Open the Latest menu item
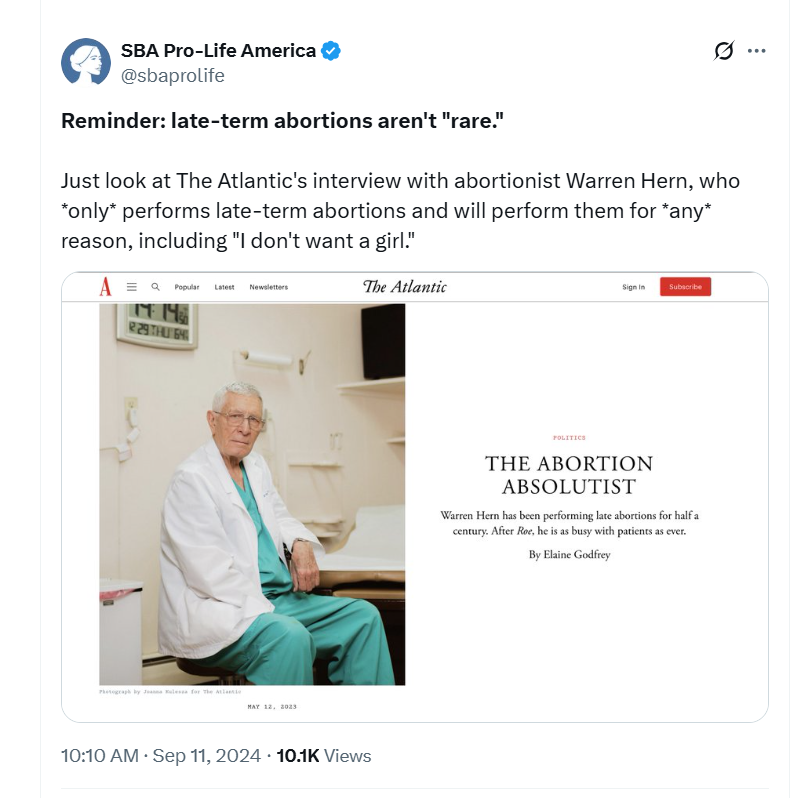Screen dimensions: 805x798 [224, 287]
